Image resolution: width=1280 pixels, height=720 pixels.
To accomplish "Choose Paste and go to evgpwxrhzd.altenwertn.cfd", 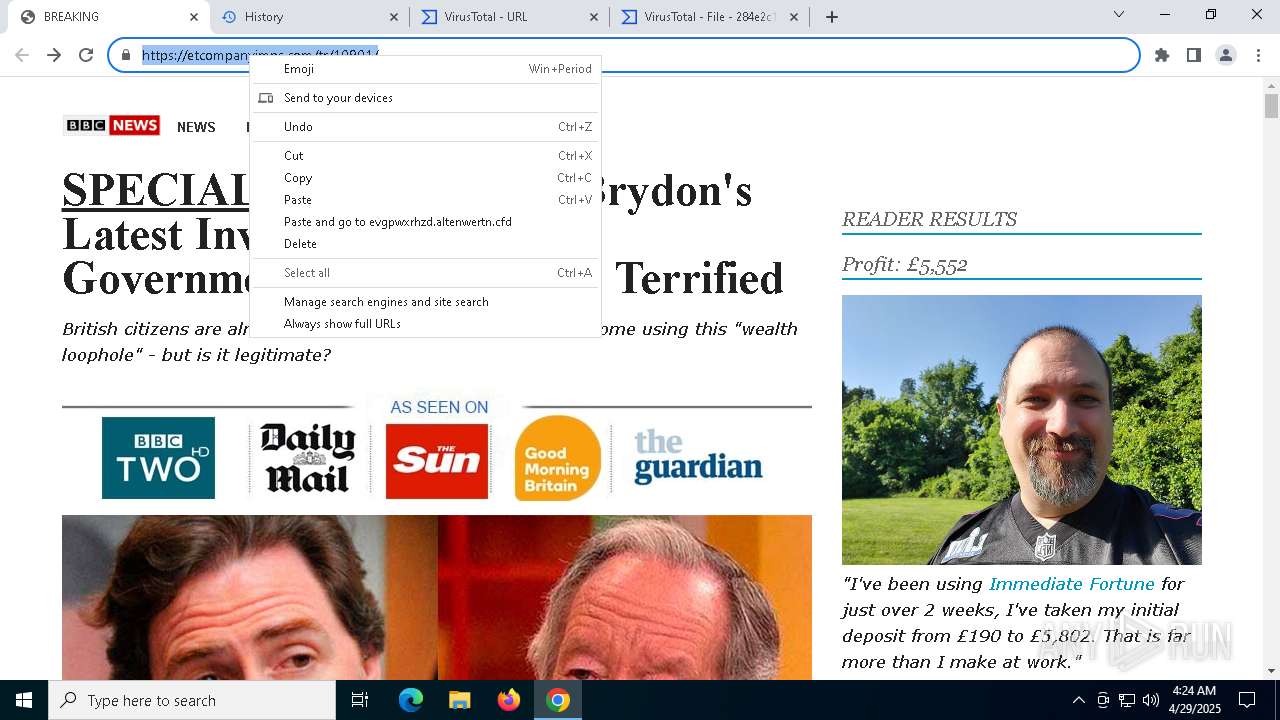I will (425, 222).
